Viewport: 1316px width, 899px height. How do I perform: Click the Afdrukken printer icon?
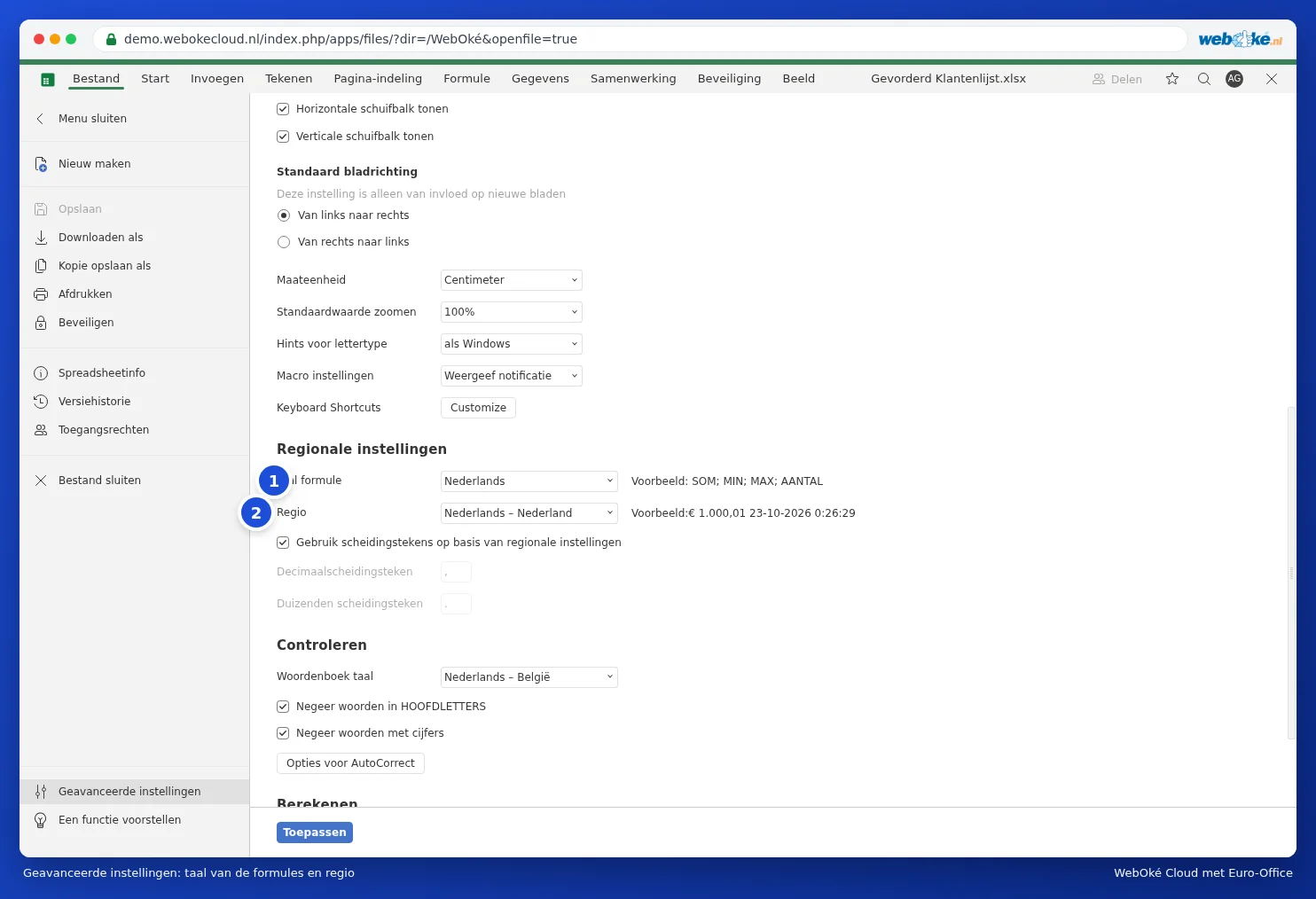point(41,294)
